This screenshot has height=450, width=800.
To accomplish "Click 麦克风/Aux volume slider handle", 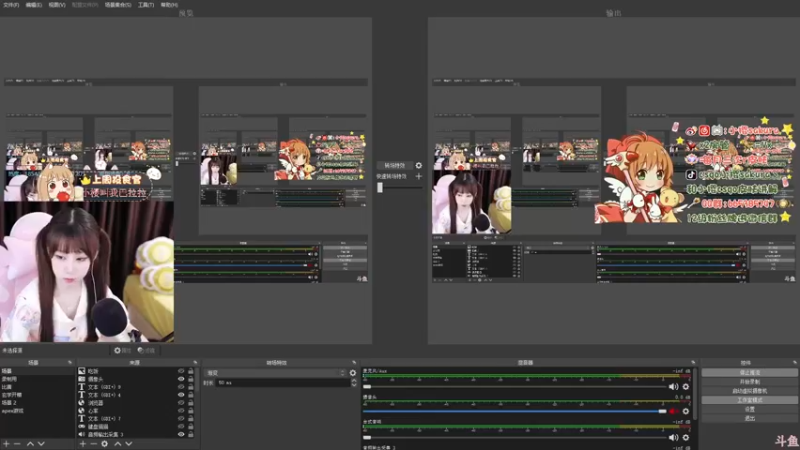I will 367,387.
